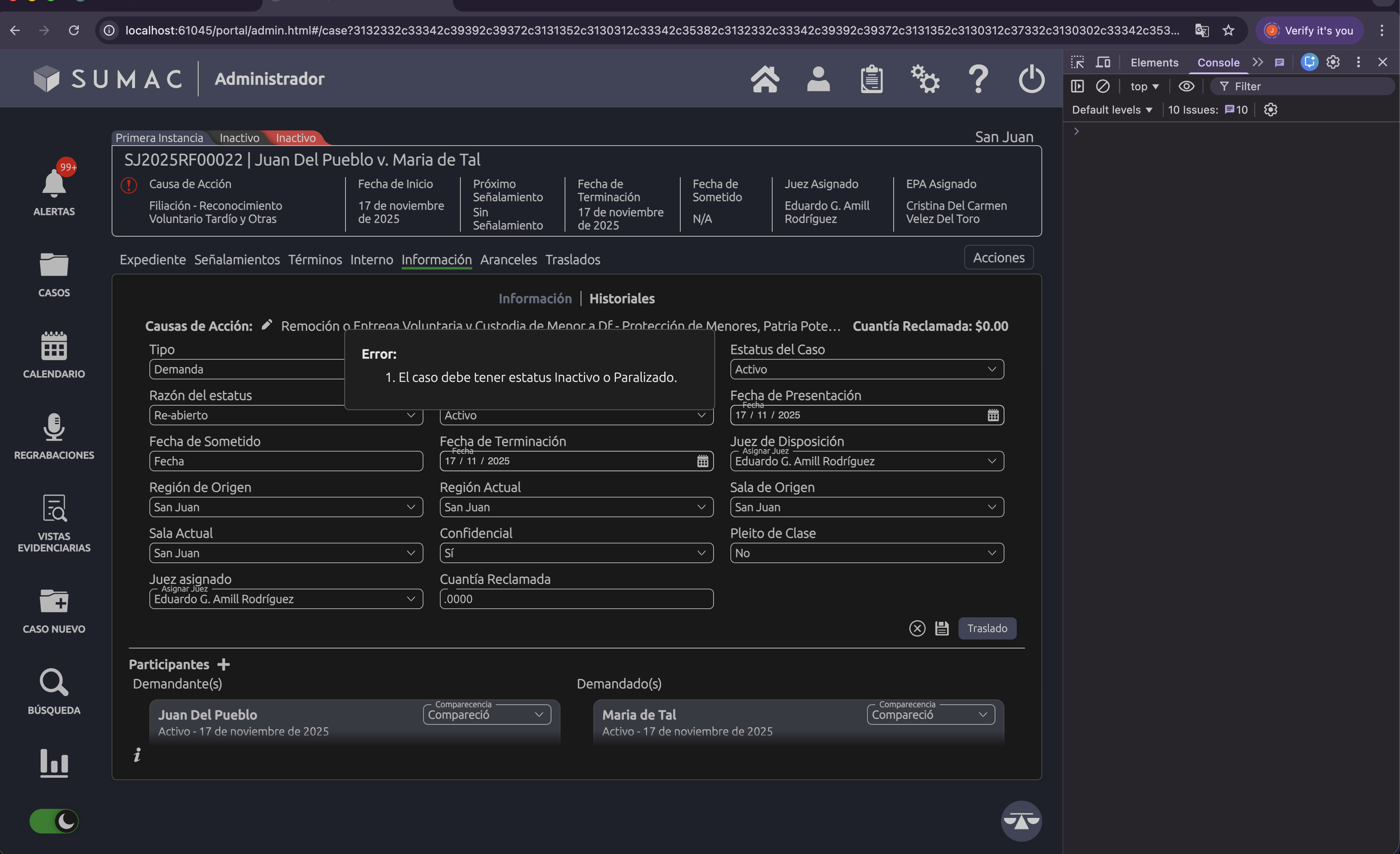Click the Traslado button

tap(987, 628)
